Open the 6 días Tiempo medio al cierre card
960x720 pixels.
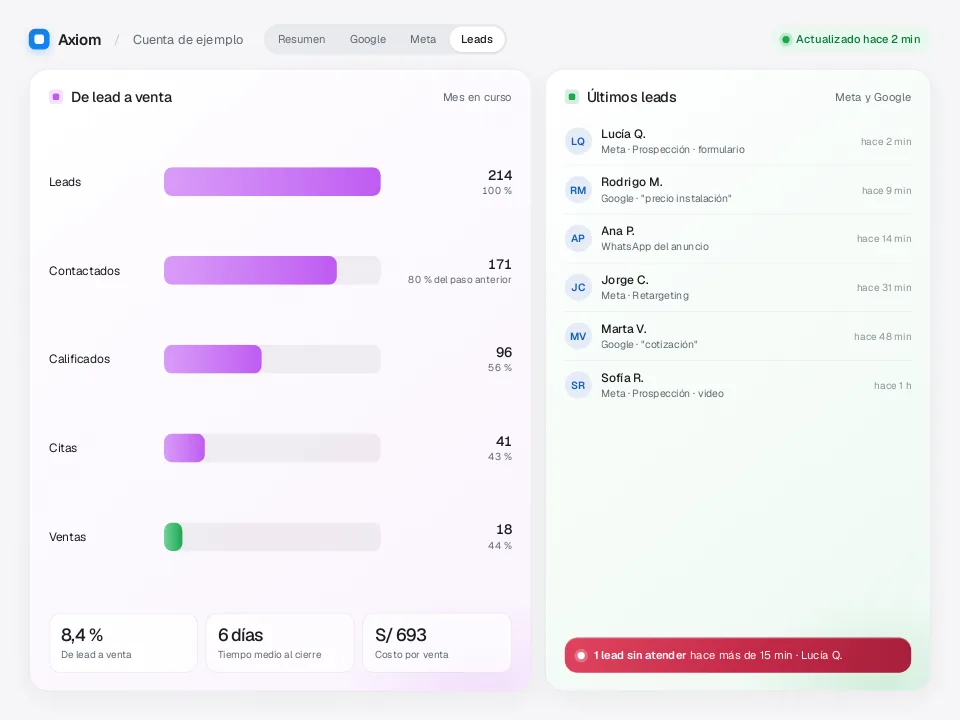tap(280, 643)
